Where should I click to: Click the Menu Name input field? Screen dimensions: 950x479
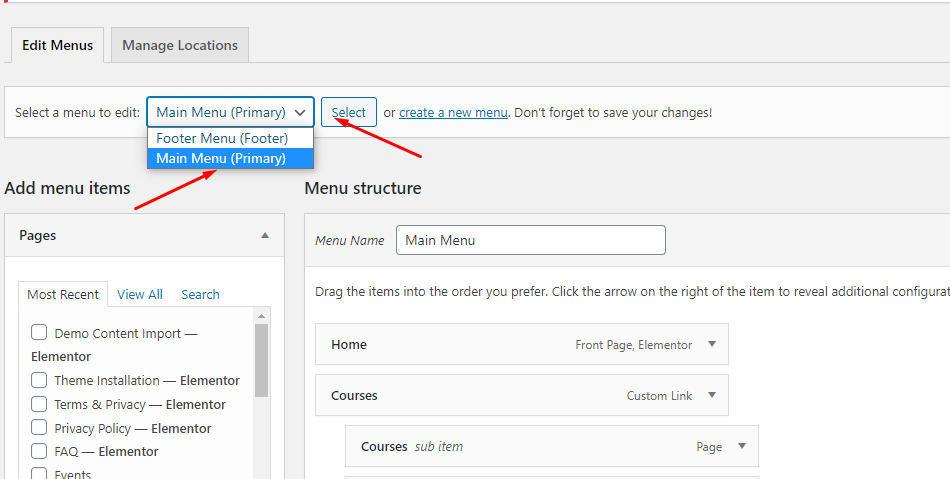531,240
